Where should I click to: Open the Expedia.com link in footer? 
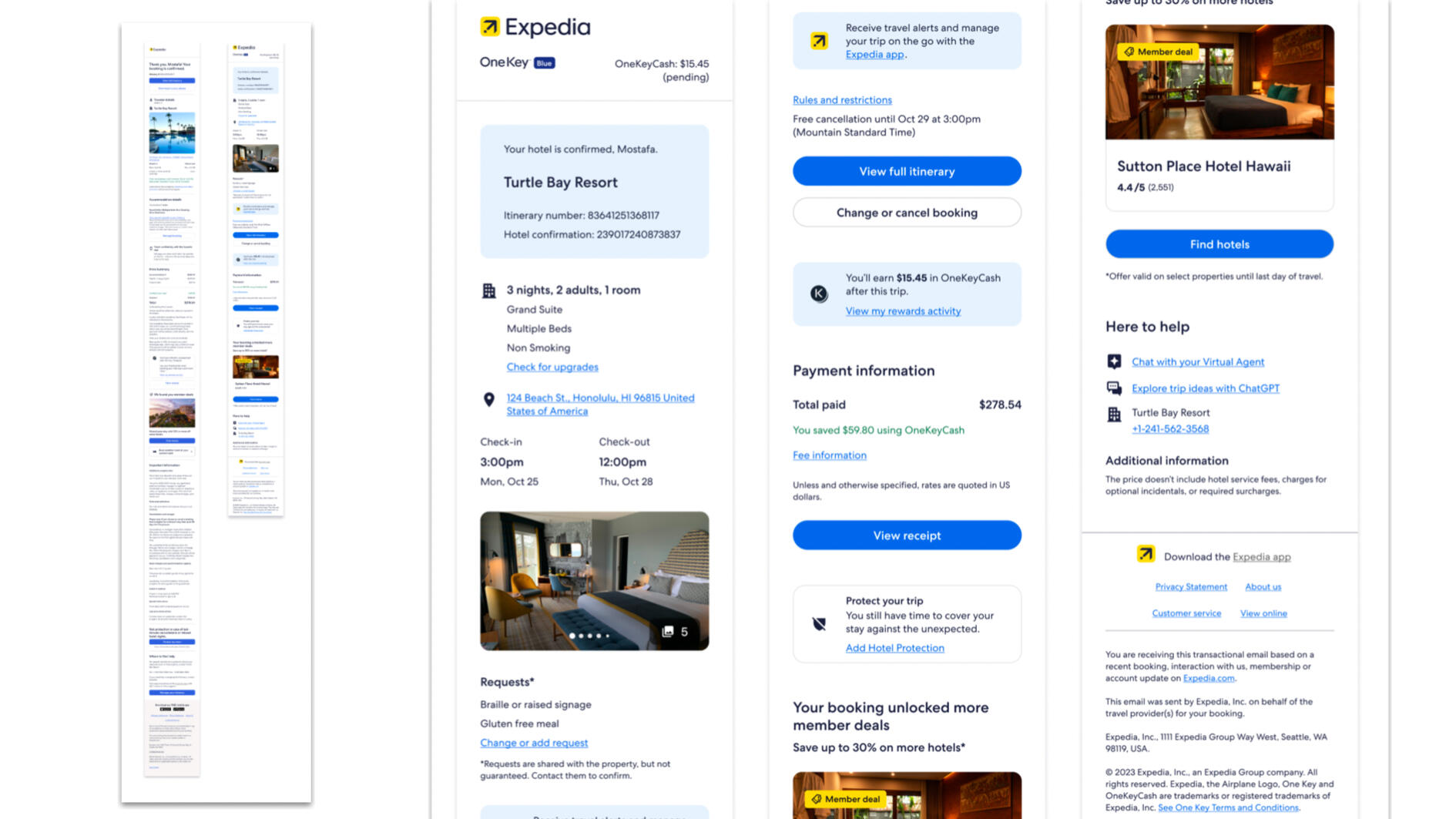click(1208, 678)
